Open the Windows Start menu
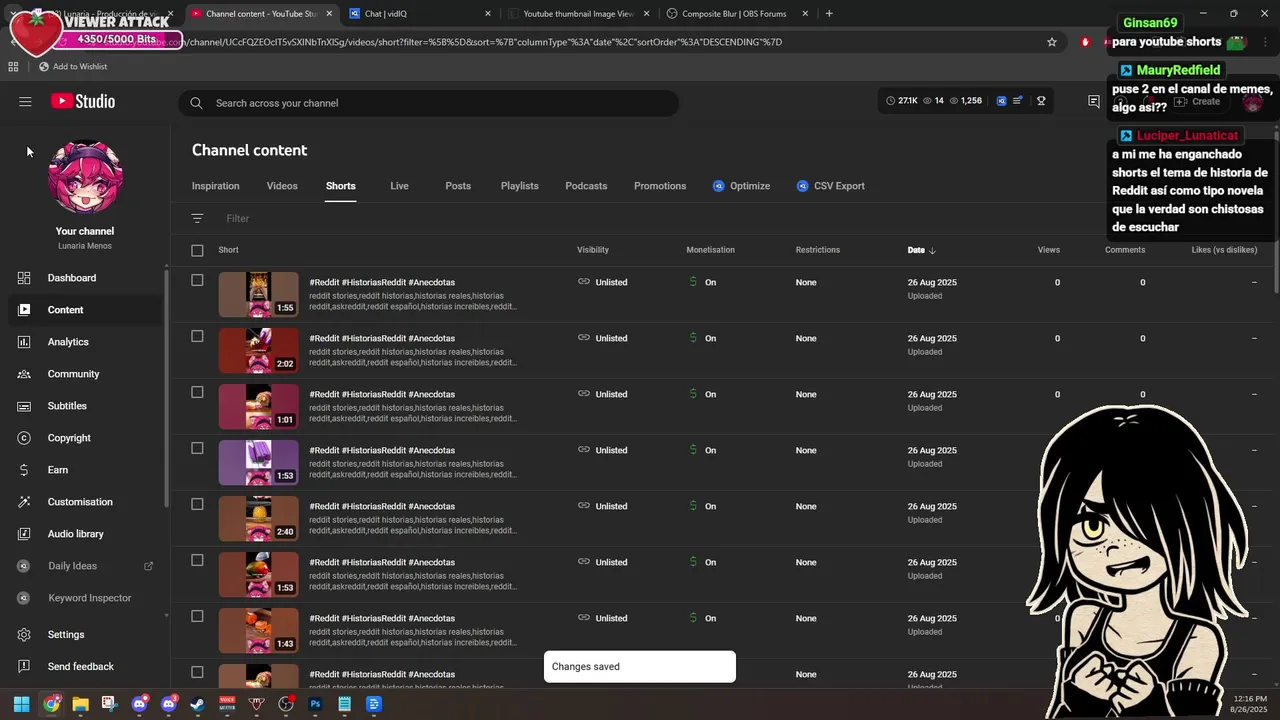Image resolution: width=1280 pixels, height=720 pixels. pyautogui.click(x=21, y=704)
